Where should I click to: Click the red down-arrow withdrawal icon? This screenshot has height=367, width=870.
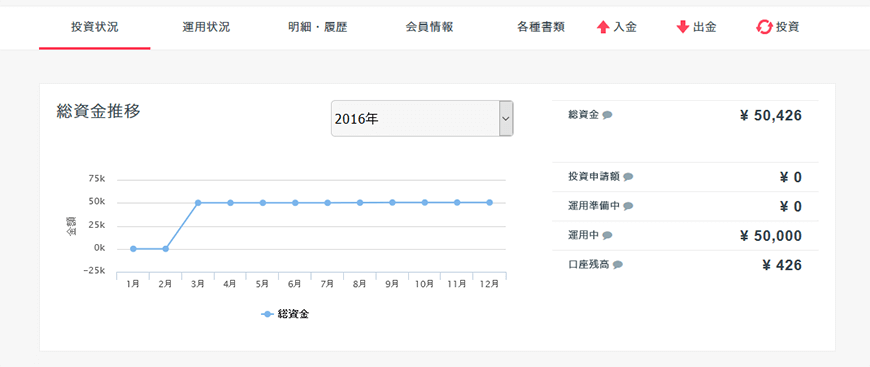(x=682, y=27)
